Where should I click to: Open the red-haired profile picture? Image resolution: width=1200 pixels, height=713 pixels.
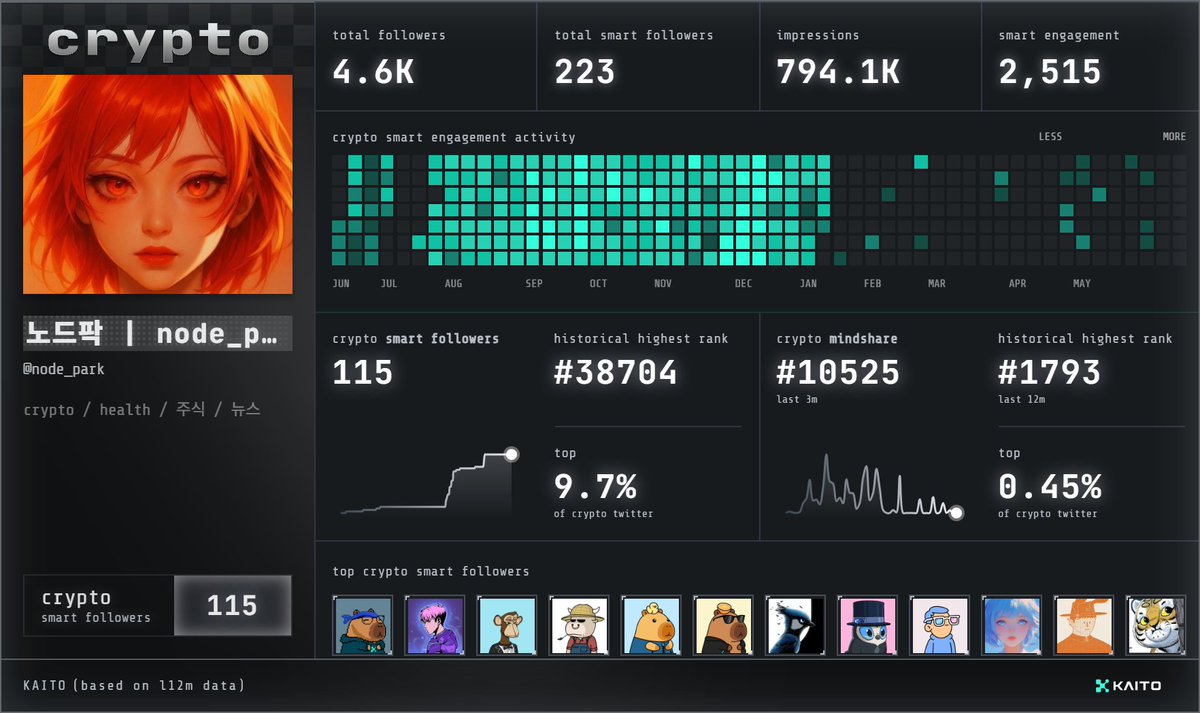(x=158, y=185)
